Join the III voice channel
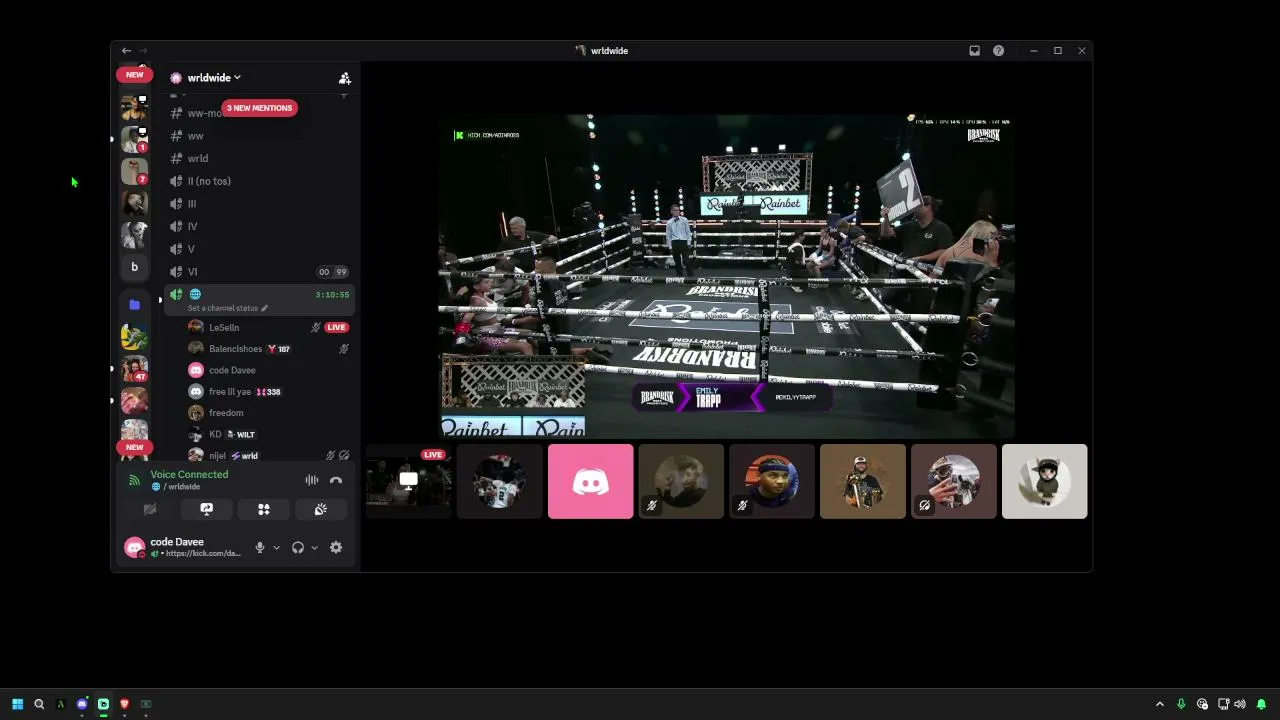Viewport: 1280px width, 720px height. tap(192, 204)
